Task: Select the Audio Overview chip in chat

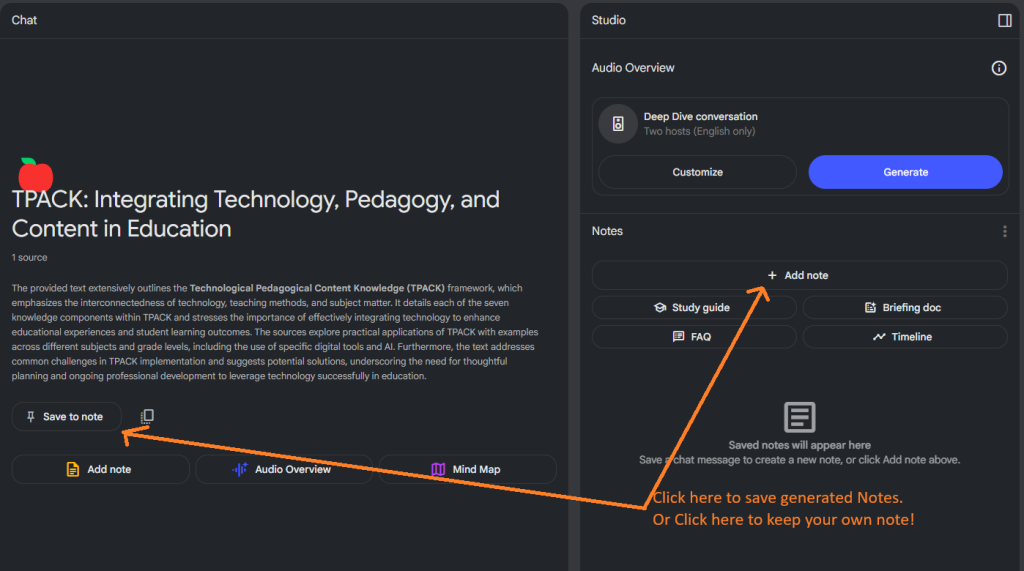Action: [x=283, y=469]
